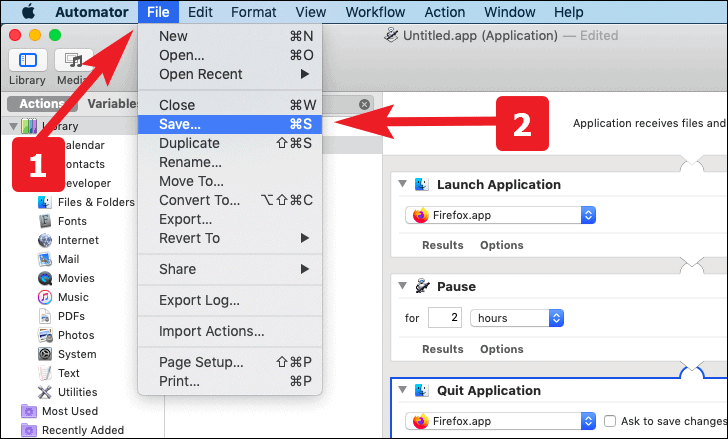
Task: Switch to the Variables tab
Action: pos(113,103)
